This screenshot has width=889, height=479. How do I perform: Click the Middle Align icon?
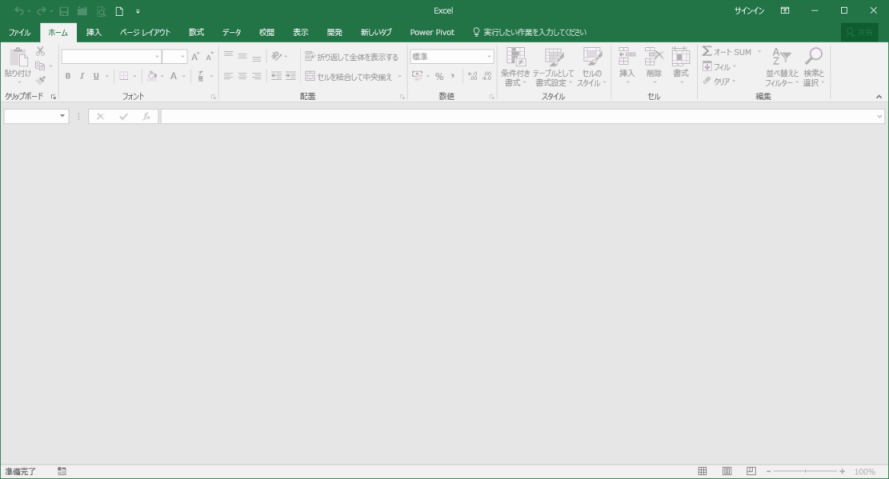(x=243, y=56)
